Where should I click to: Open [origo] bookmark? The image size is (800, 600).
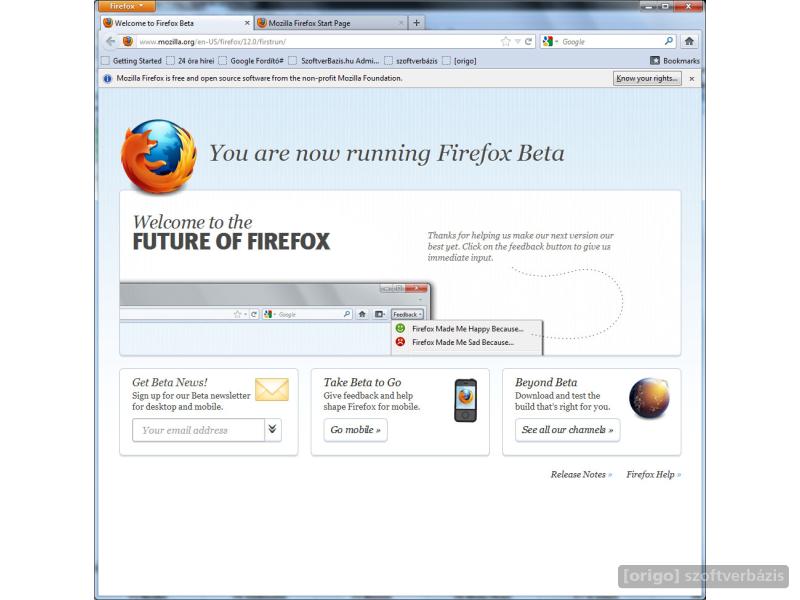(459, 61)
